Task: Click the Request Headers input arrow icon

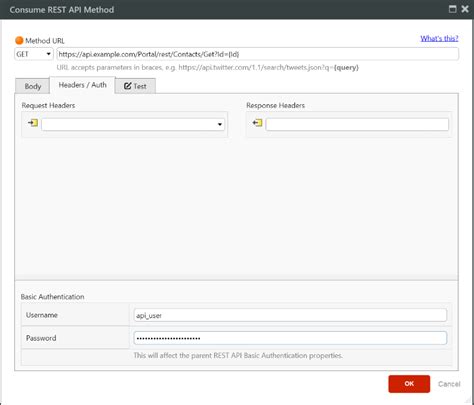Action: tap(33, 123)
